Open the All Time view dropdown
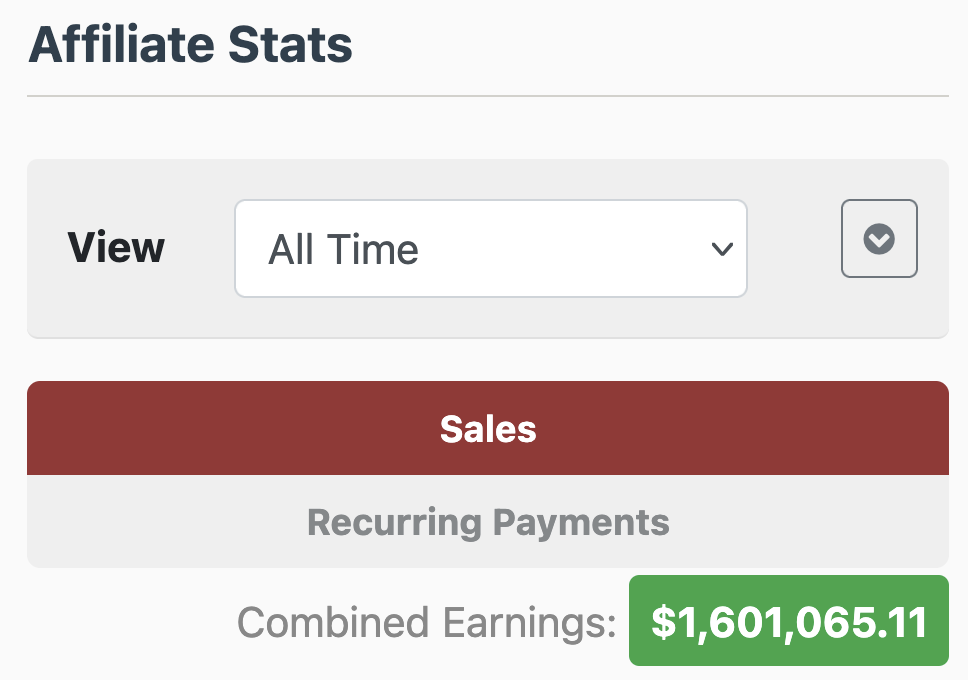 (490, 249)
